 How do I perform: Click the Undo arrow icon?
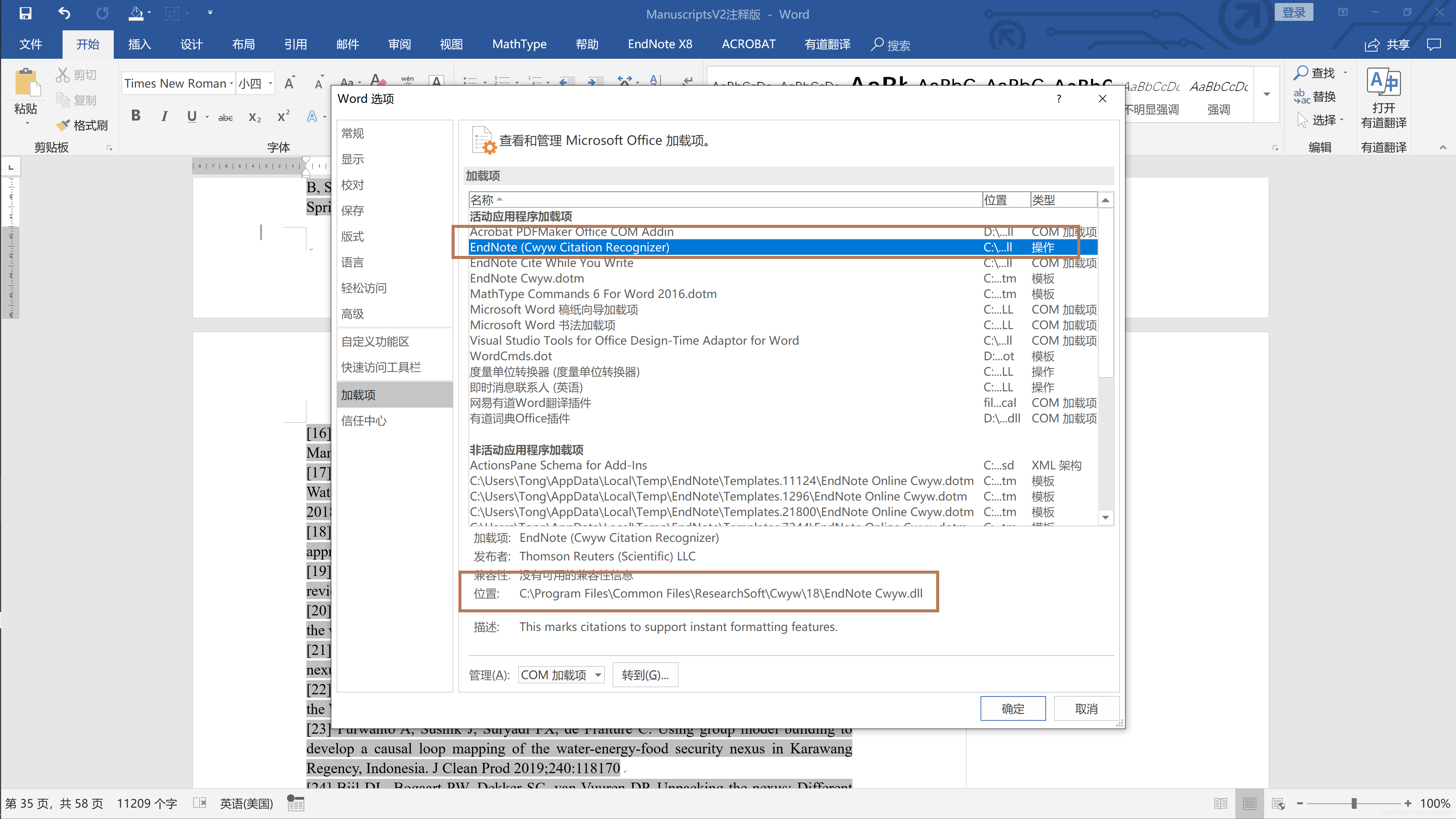tap(64, 13)
